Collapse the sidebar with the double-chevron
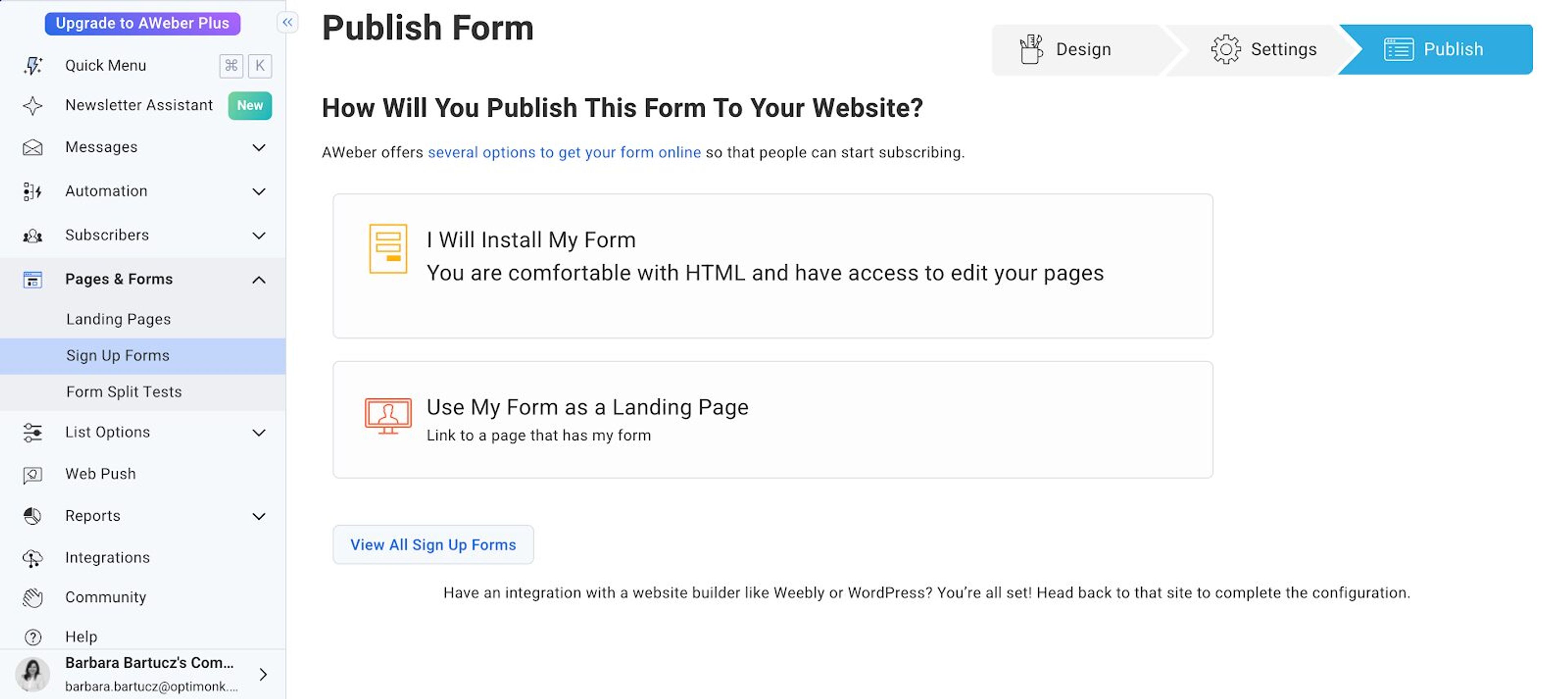The width and height of the screenshot is (1568, 699). tap(288, 22)
